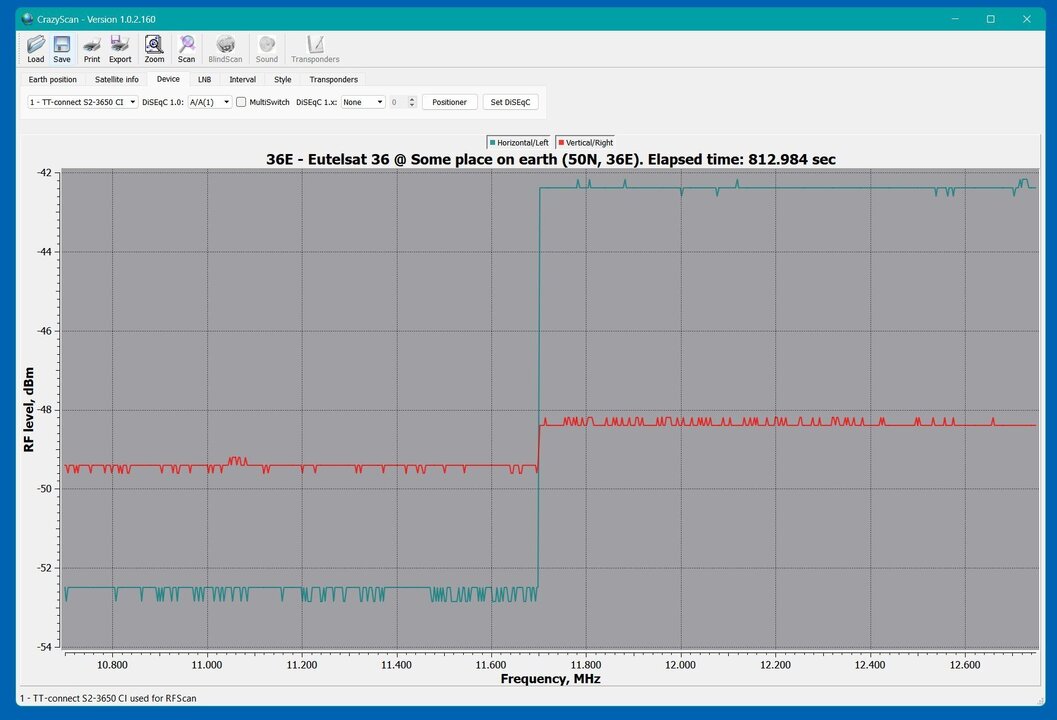The width and height of the screenshot is (1057, 720).
Task: Open the LNB tab
Action: tap(204, 79)
